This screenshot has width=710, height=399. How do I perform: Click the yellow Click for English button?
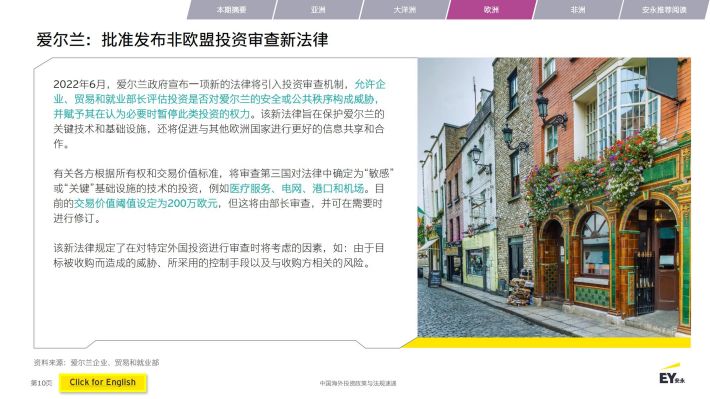point(103,382)
